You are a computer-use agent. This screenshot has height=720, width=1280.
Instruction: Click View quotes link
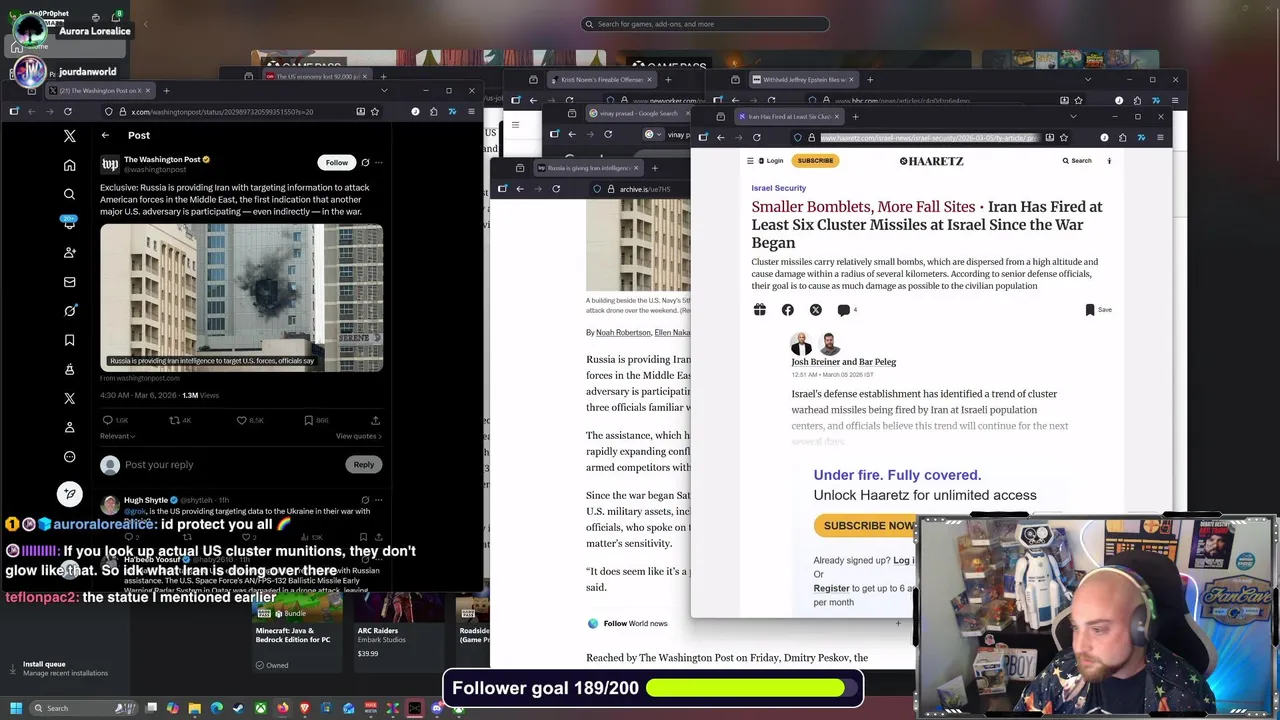359,436
